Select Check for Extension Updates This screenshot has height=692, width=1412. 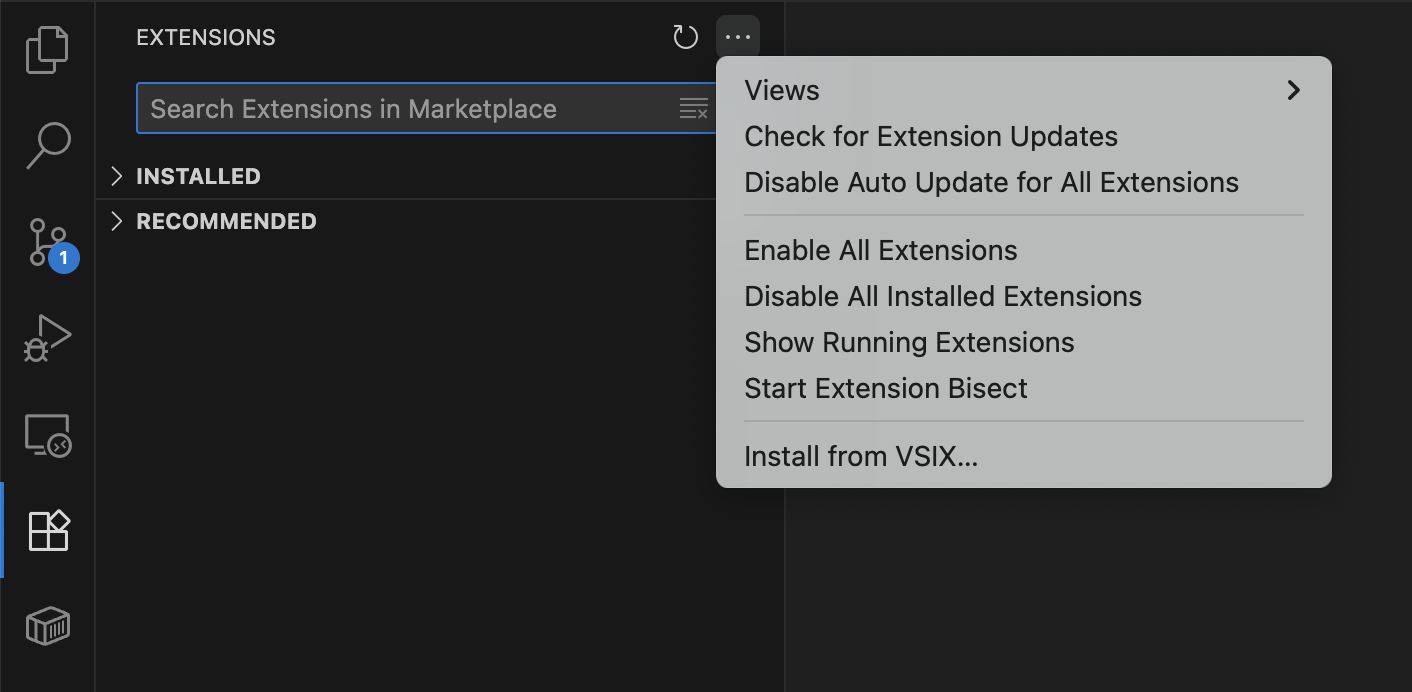click(931, 136)
